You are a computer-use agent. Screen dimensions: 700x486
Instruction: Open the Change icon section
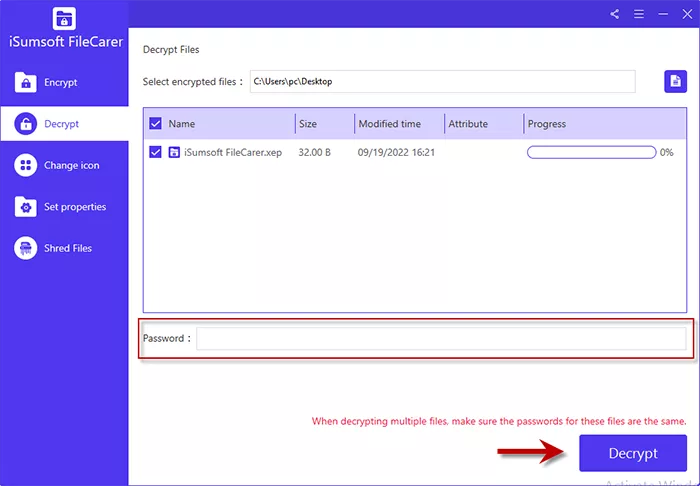click(64, 165)
